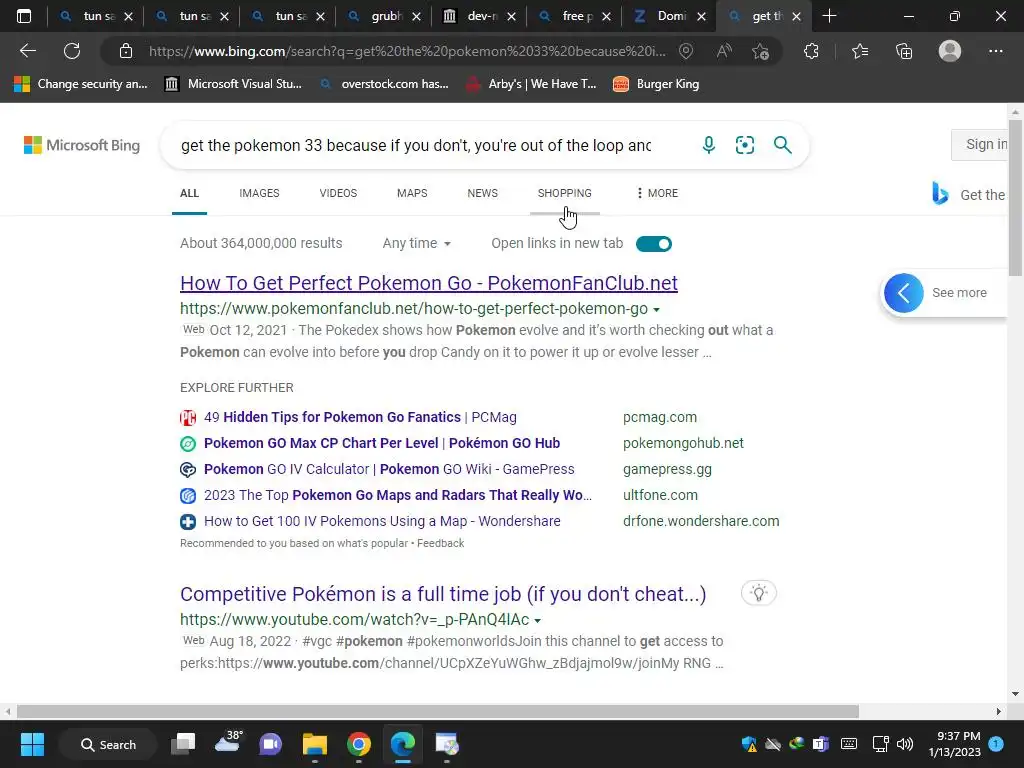
Task: Click the blue See more arrow button
Action: 904,293
